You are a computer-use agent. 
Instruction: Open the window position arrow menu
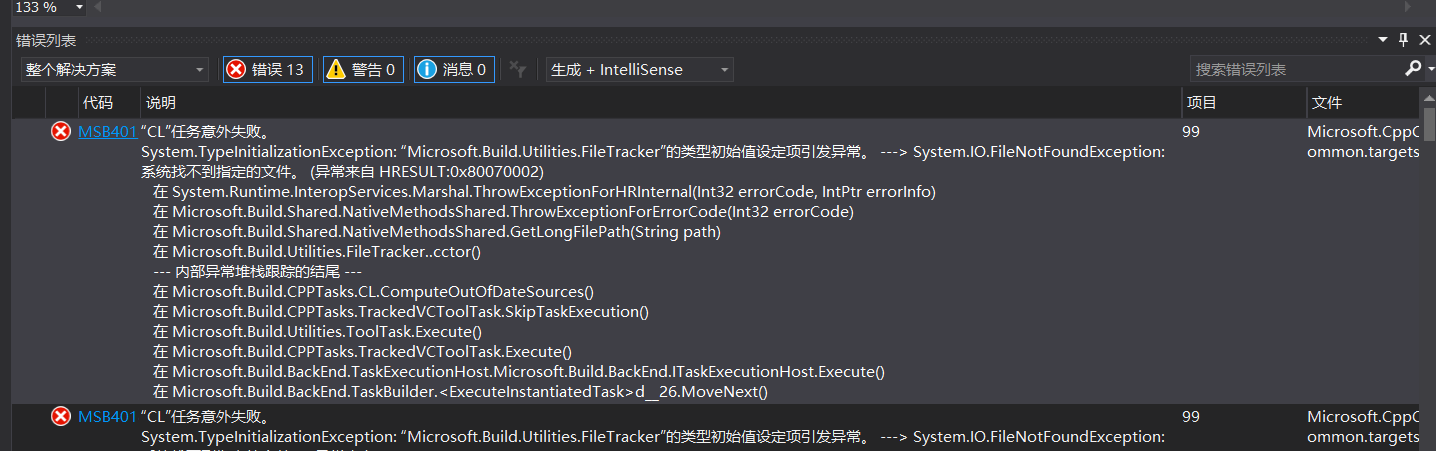coord(1384,40)
